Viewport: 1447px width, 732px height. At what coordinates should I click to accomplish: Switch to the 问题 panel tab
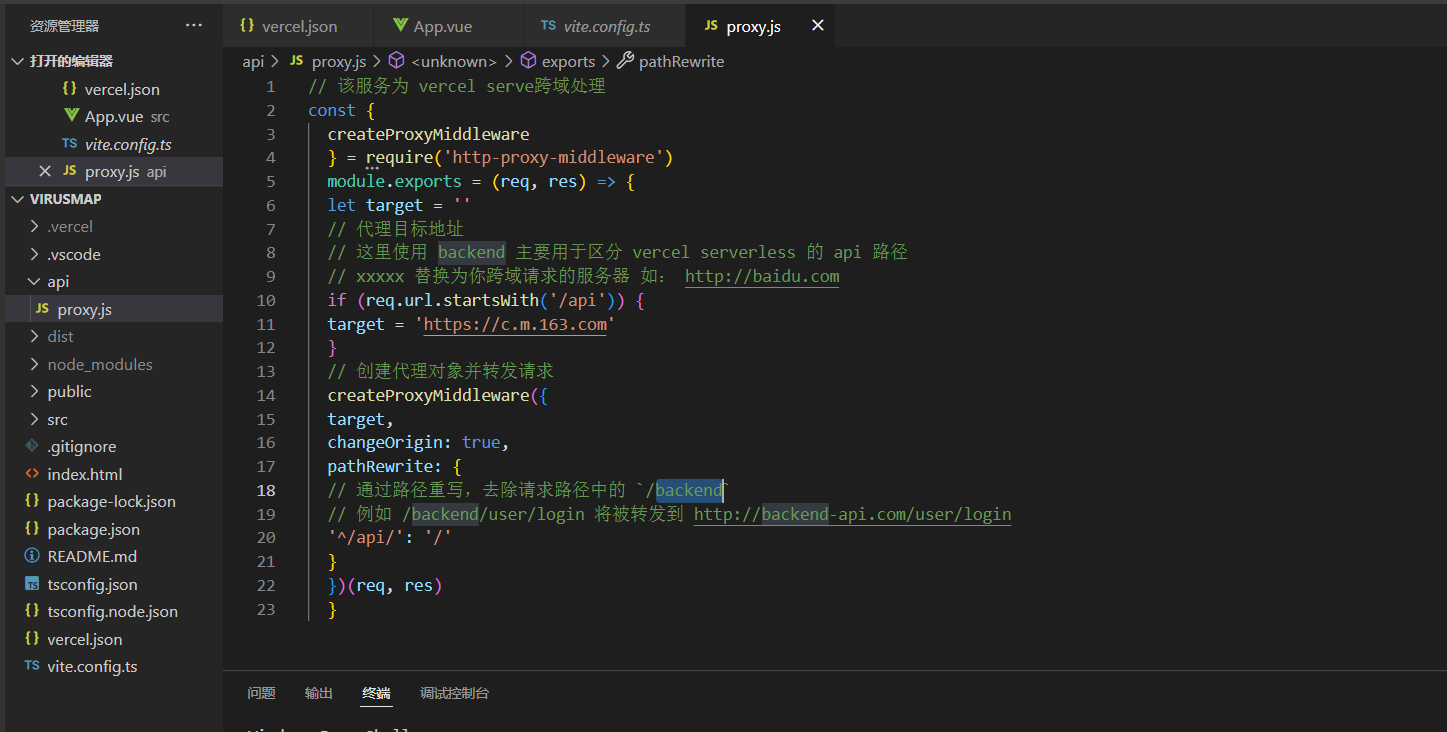click(261, 693)
